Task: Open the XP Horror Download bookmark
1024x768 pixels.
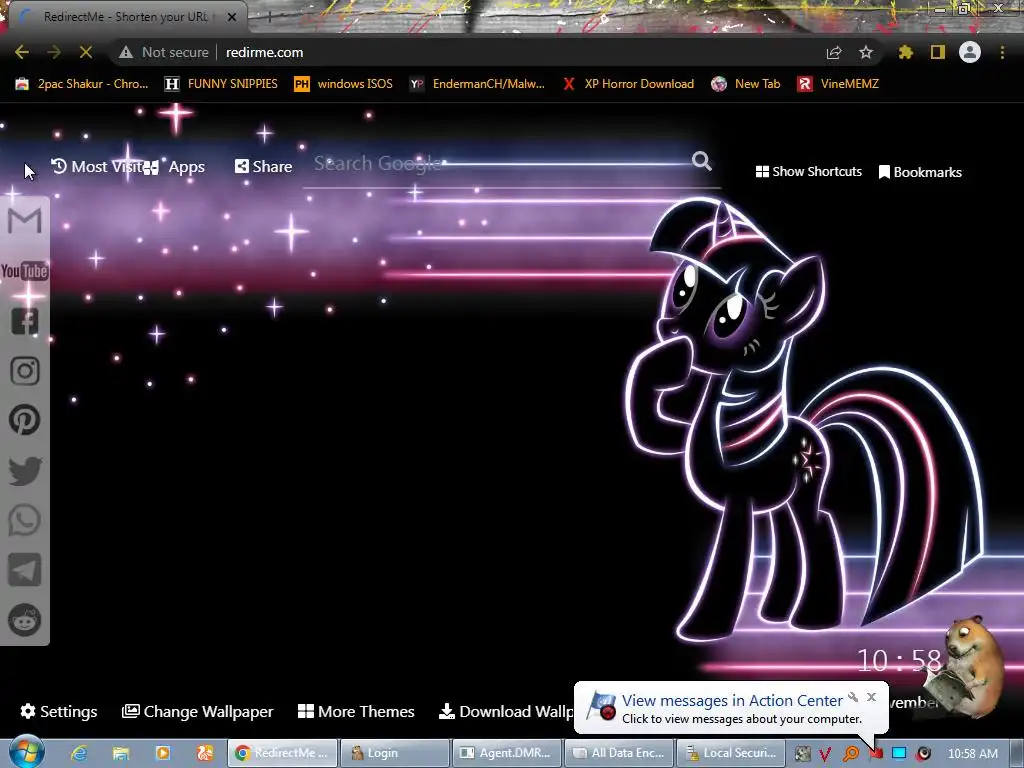Action: 629,84
